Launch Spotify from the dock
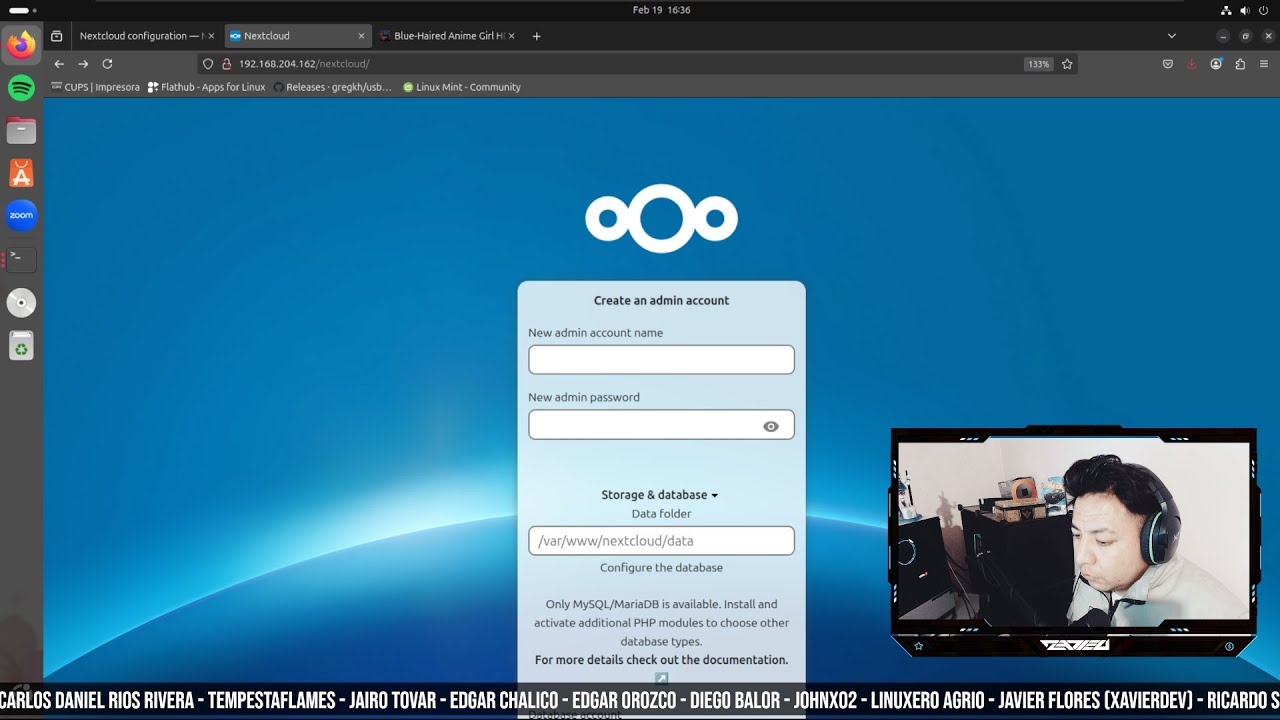Image resolution: width=1280 pixels, height=720 pixels. [x=21, y=88]
